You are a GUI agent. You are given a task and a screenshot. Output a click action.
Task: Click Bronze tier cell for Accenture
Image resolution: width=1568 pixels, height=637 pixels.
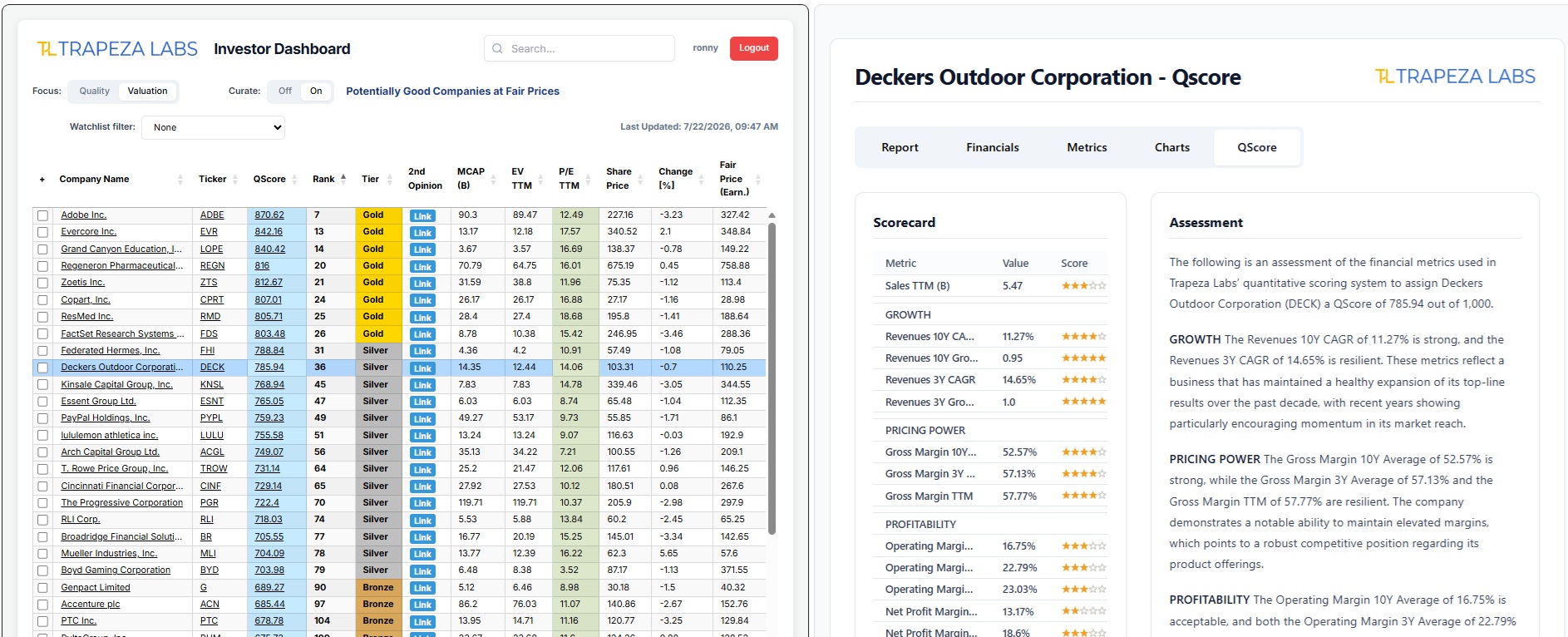tap(378, 605)
